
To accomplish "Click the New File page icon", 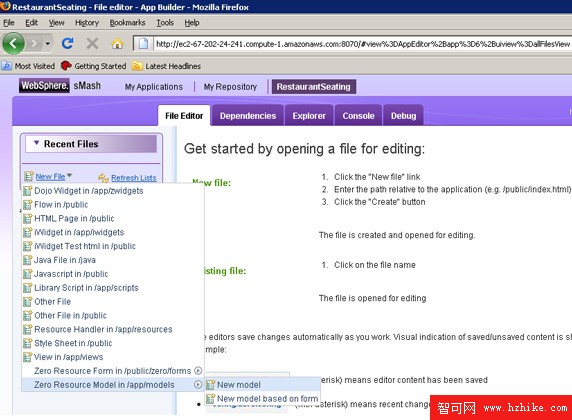I will (x=29, y=176).
